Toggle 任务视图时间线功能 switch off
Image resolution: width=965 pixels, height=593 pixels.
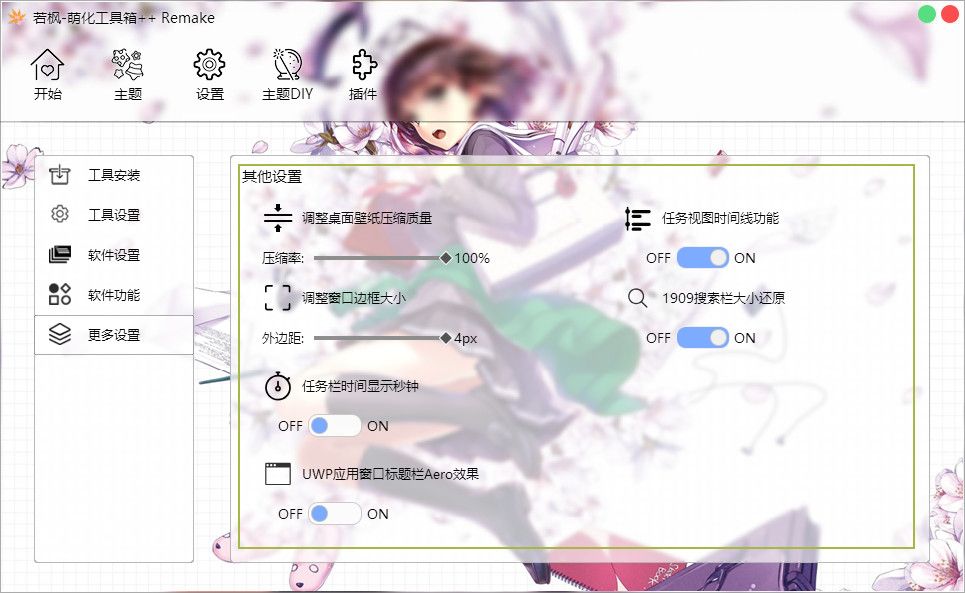click(x=702, y=258)
